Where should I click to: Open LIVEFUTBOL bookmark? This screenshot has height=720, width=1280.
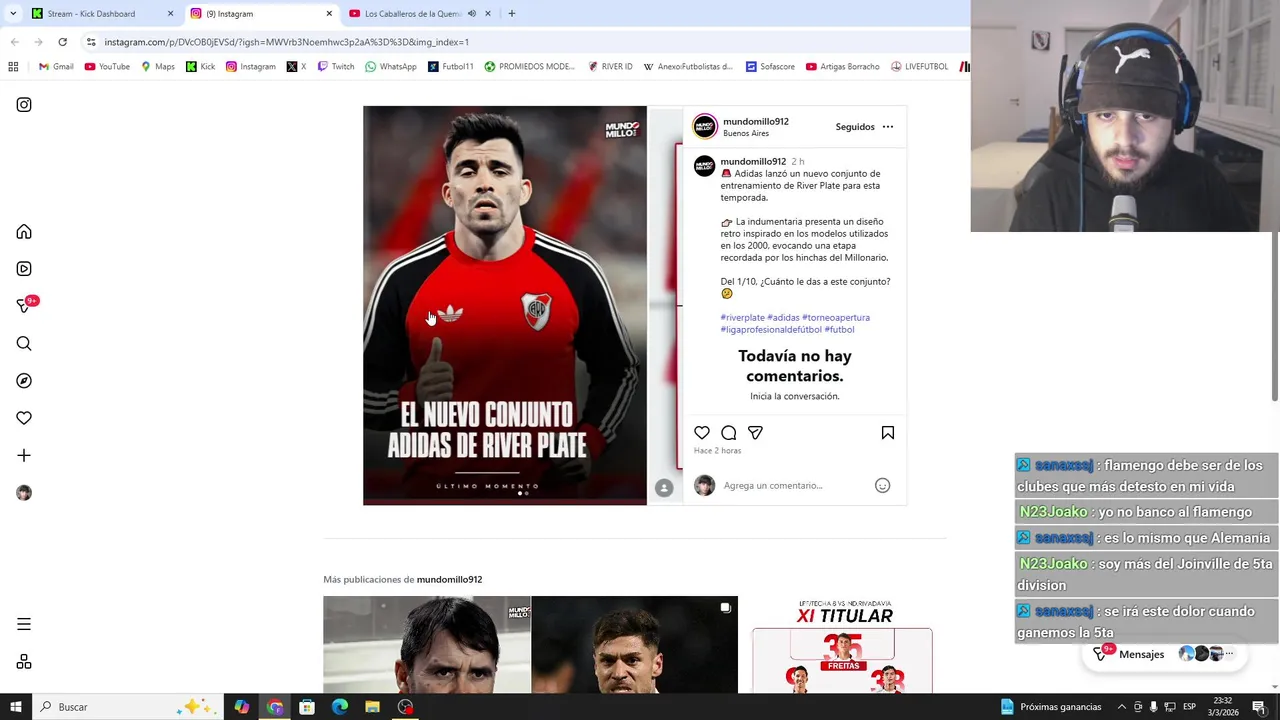[919, 67]
